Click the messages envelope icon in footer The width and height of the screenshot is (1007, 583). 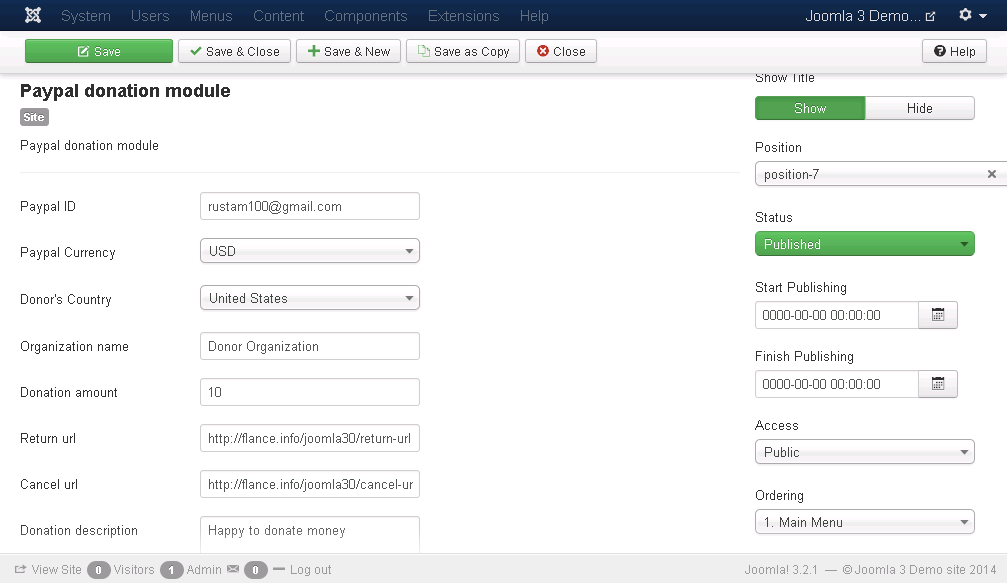click(232, 569)
